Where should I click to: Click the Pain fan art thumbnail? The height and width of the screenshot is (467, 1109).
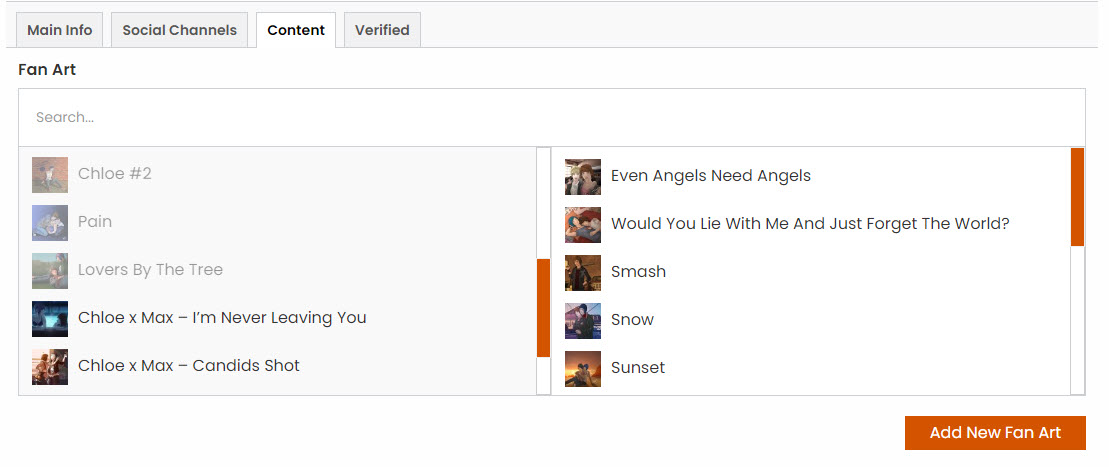tap(50, 223)
